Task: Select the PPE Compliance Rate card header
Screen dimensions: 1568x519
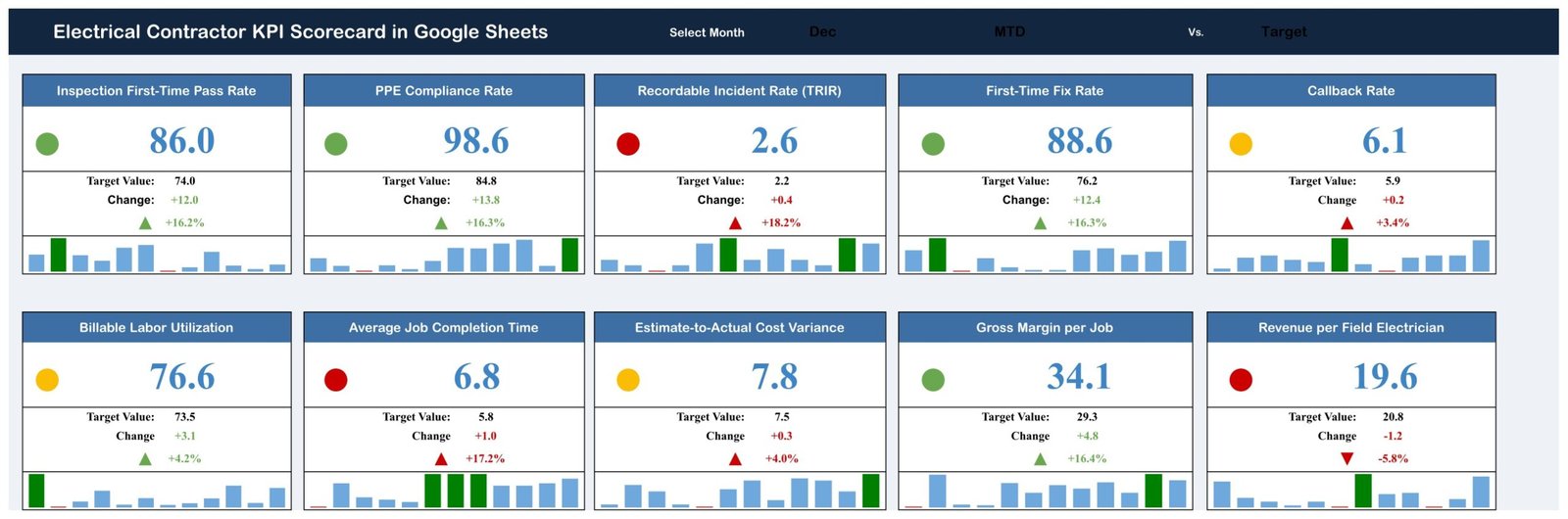Action: pos(444,90)
